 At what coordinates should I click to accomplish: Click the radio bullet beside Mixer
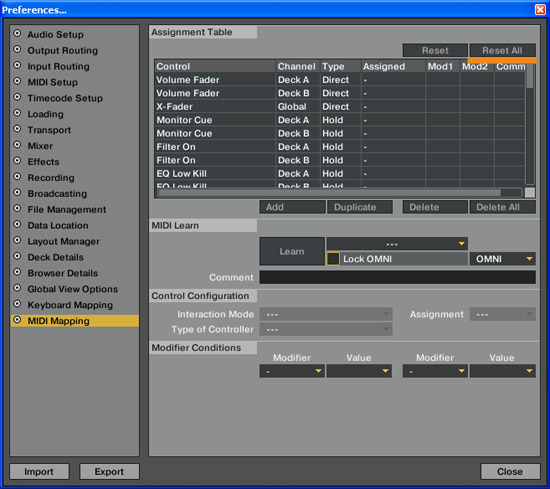click(17, 145)
